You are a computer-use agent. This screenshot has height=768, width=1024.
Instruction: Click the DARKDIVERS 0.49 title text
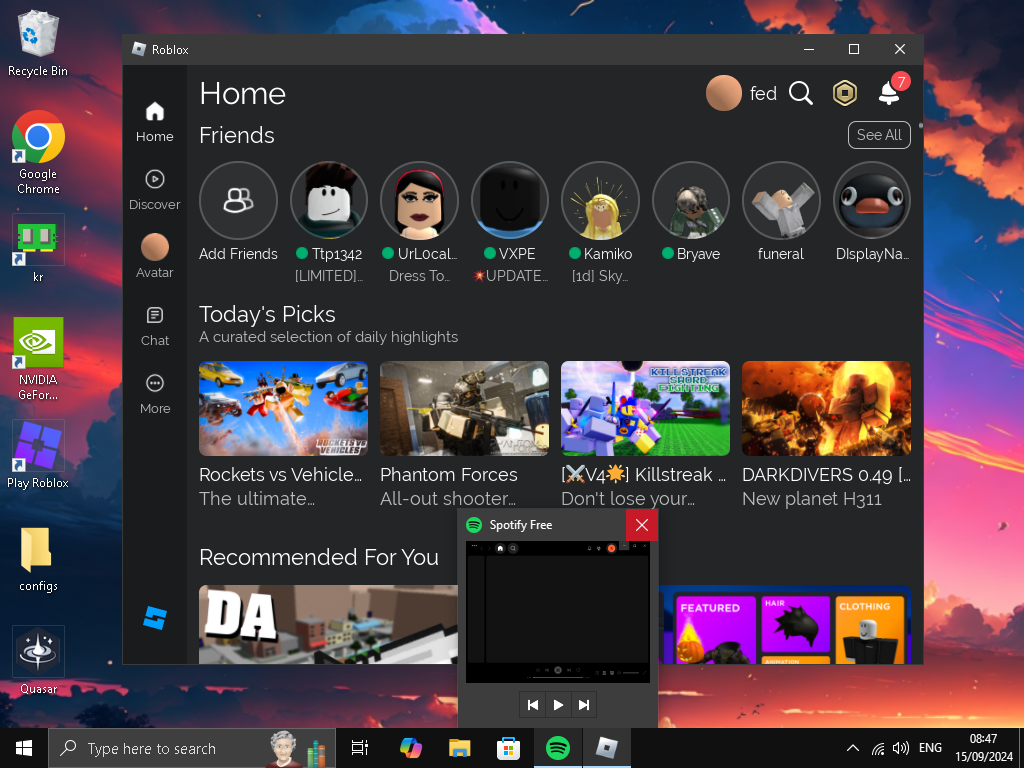(826, 475)
